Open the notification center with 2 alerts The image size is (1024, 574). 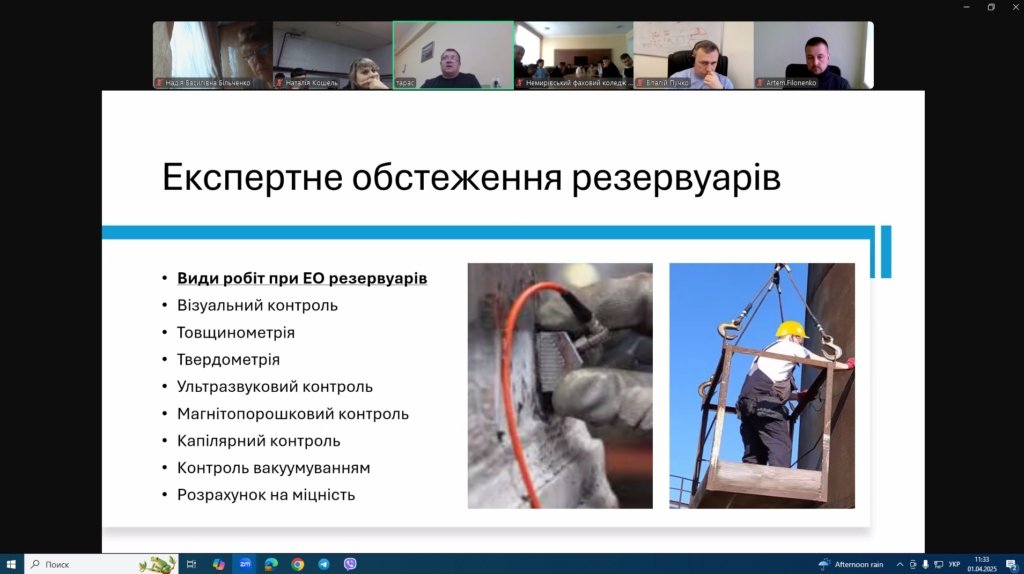[1011, 564]
